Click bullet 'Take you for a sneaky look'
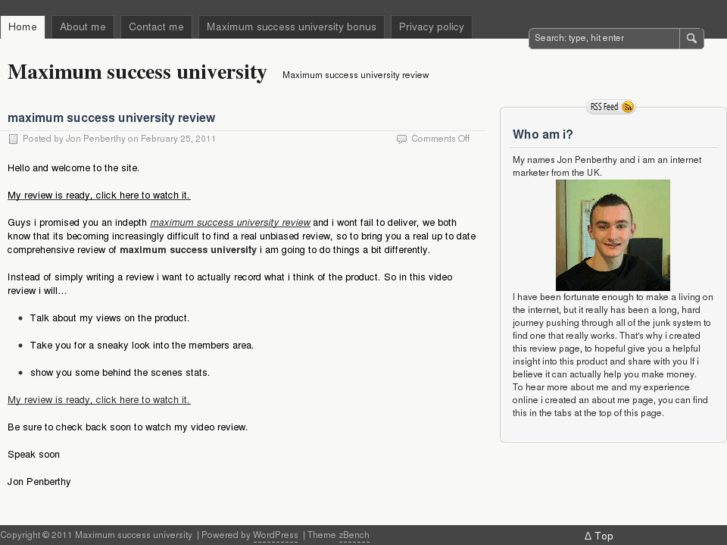The width and height of the screenshot is (727, 545). point(142,346)
